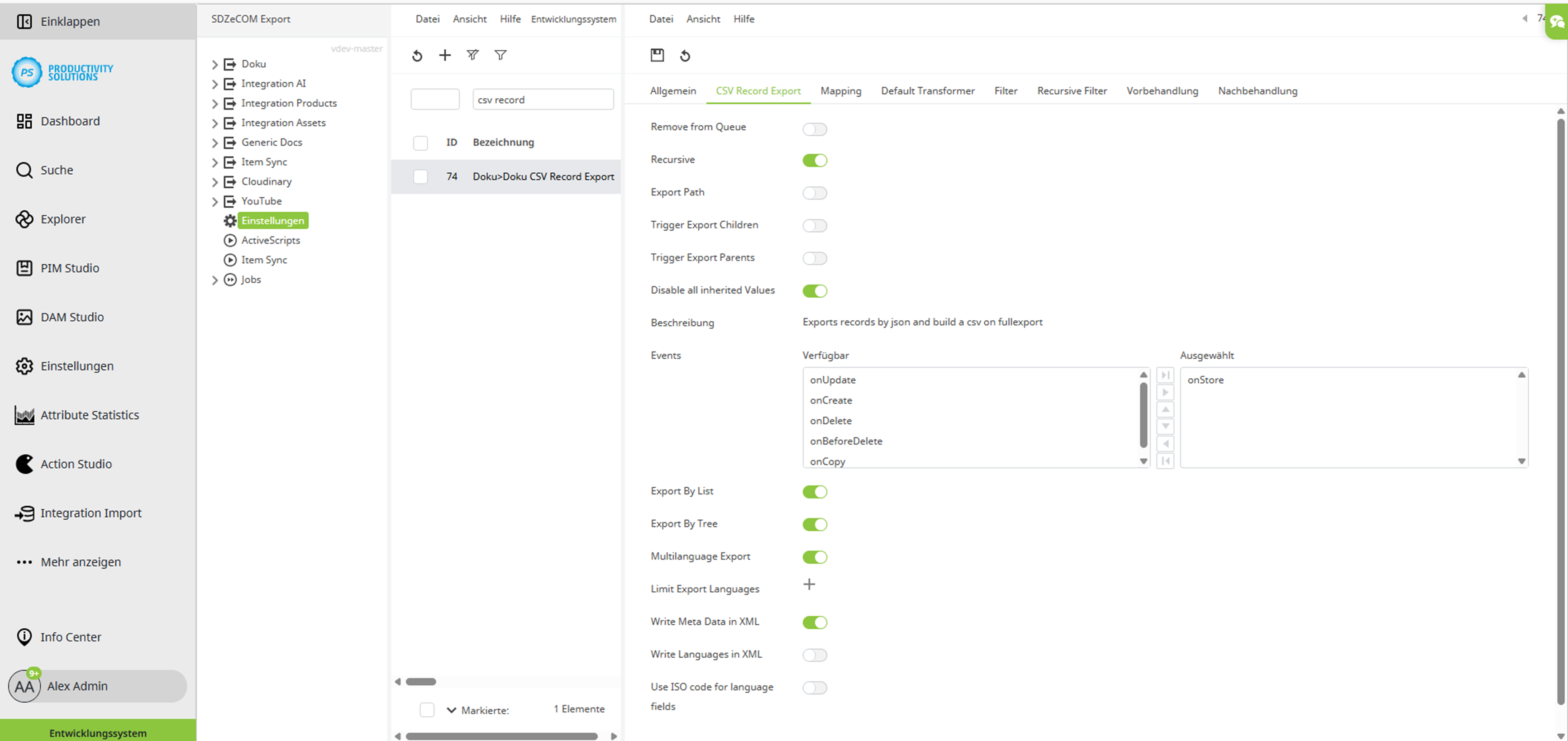Image resolution: width=1568 pixels, height=741 pixels.
Task: Expand the Jobs tree node
Action: (214, 280)
